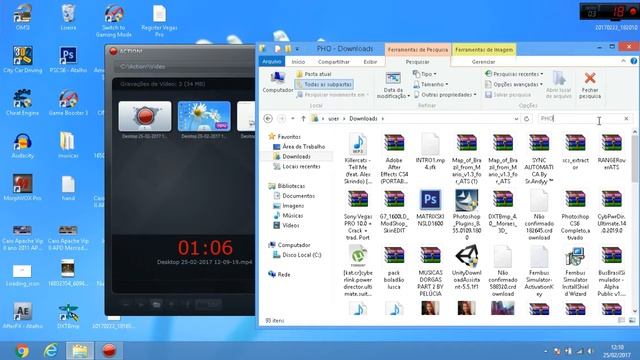Select the pack boladão lusca archive

[394, 268]
